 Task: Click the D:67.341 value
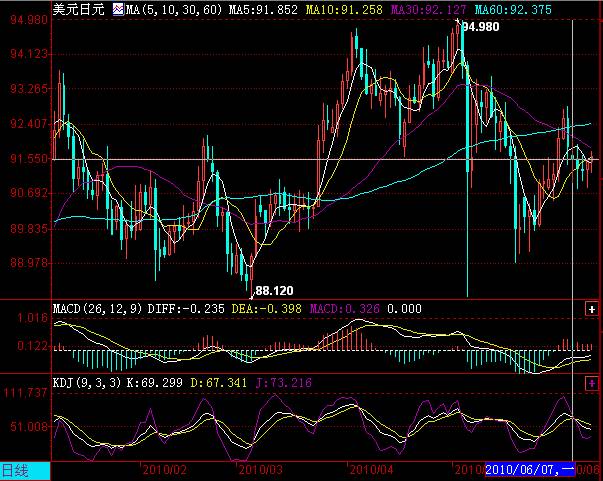[219, 383]
